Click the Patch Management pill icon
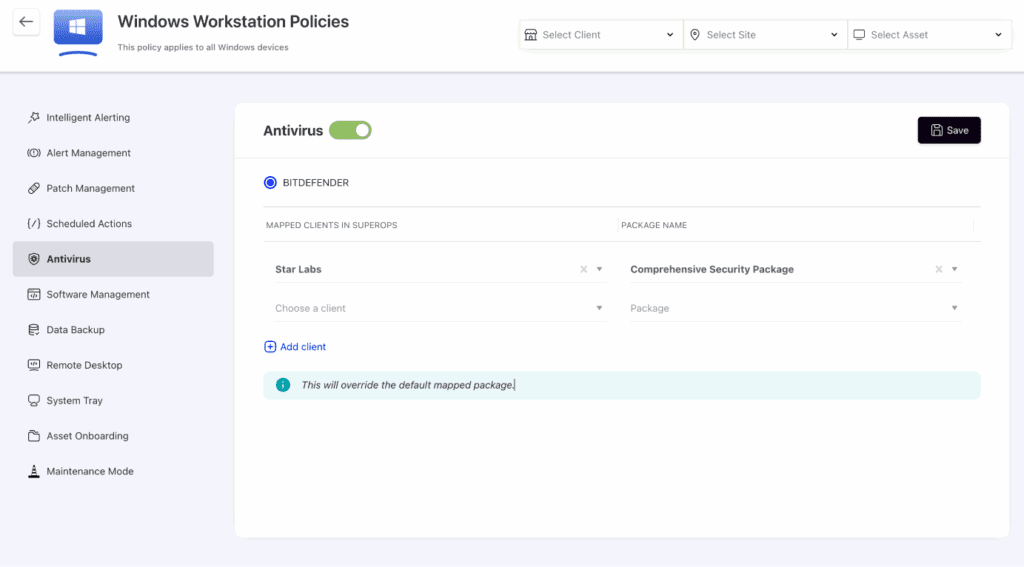The height and width of the screenshot is (567, 1024). pyautogui.click(x=34, y=189)
